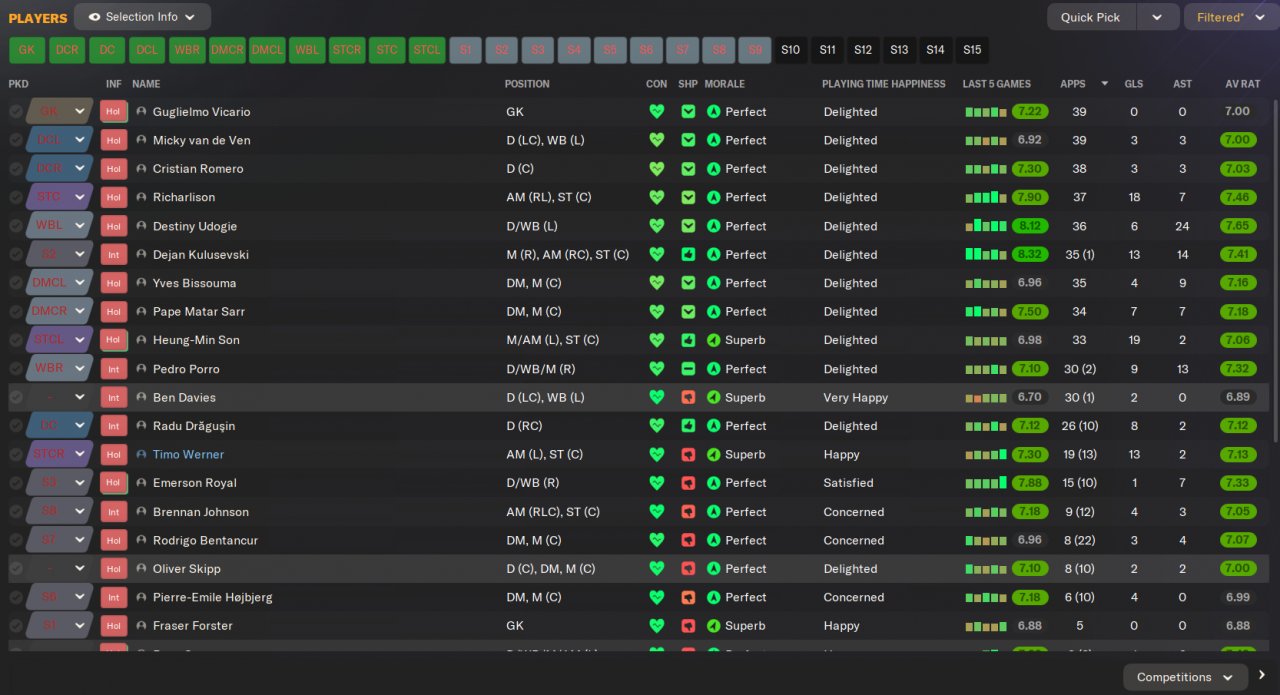Click the eye icon in Selection Info
Screen dimensions: 1280x695
point(94,17)
